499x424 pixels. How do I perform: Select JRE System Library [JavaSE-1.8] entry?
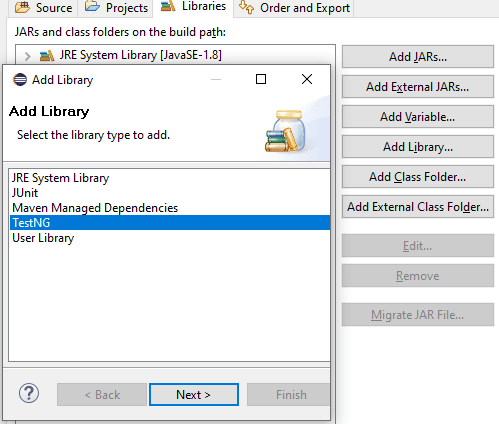click(141, 55)
